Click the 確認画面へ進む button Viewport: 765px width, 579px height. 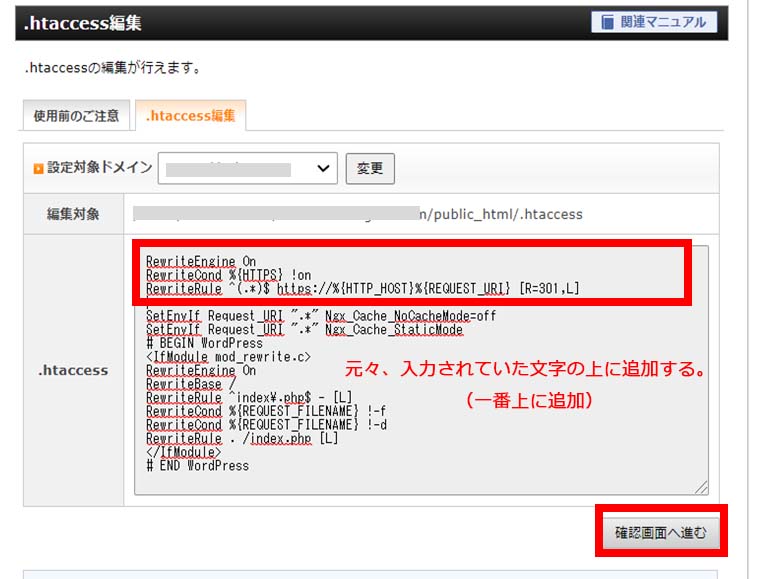pos(660,532)
